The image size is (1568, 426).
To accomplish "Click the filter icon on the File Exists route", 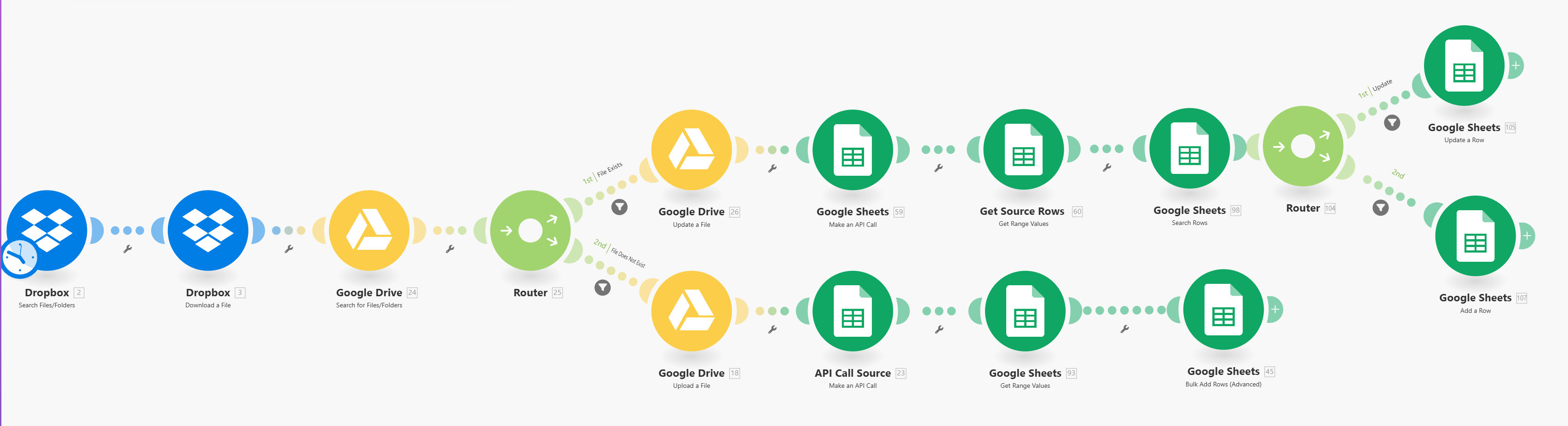I will pyautogui.click(x=620, y=207).
